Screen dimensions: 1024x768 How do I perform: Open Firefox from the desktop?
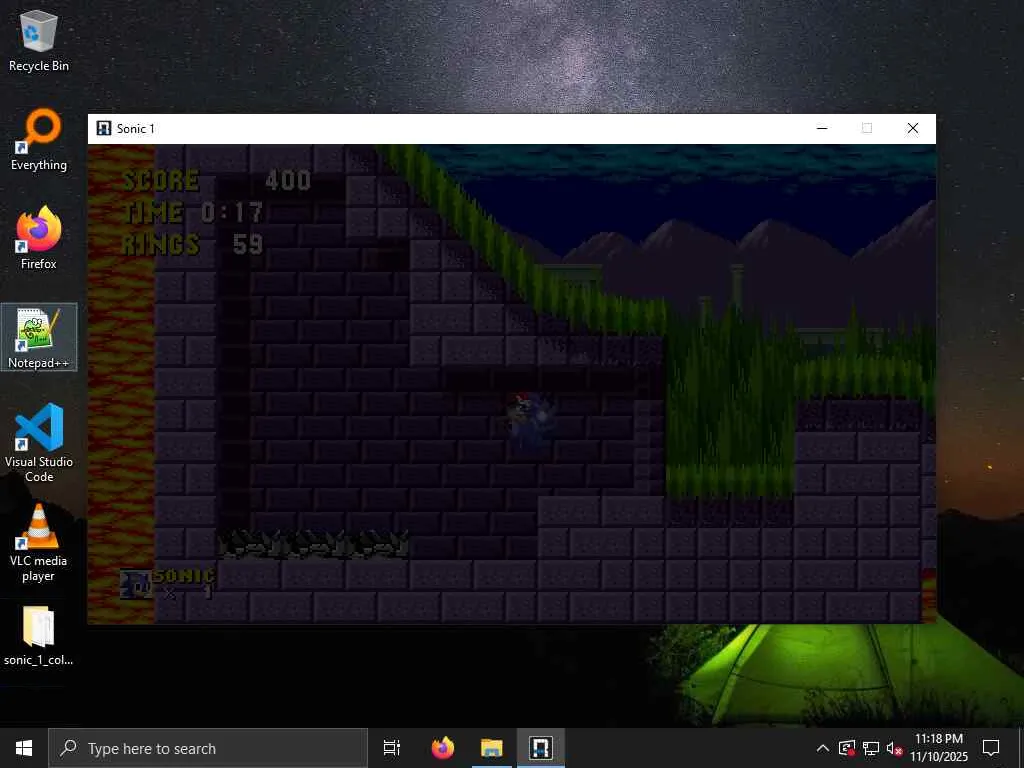(x=39, y=238)
